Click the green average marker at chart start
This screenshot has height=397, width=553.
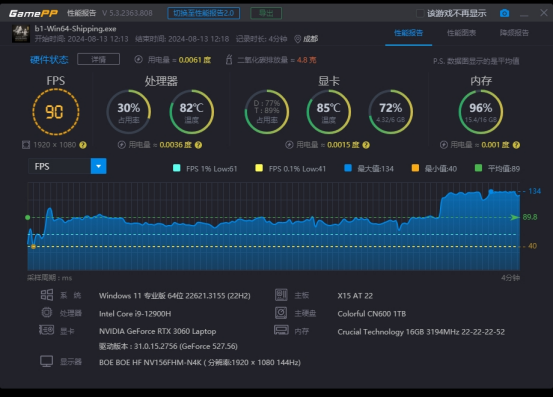click(x=28, y=218)
